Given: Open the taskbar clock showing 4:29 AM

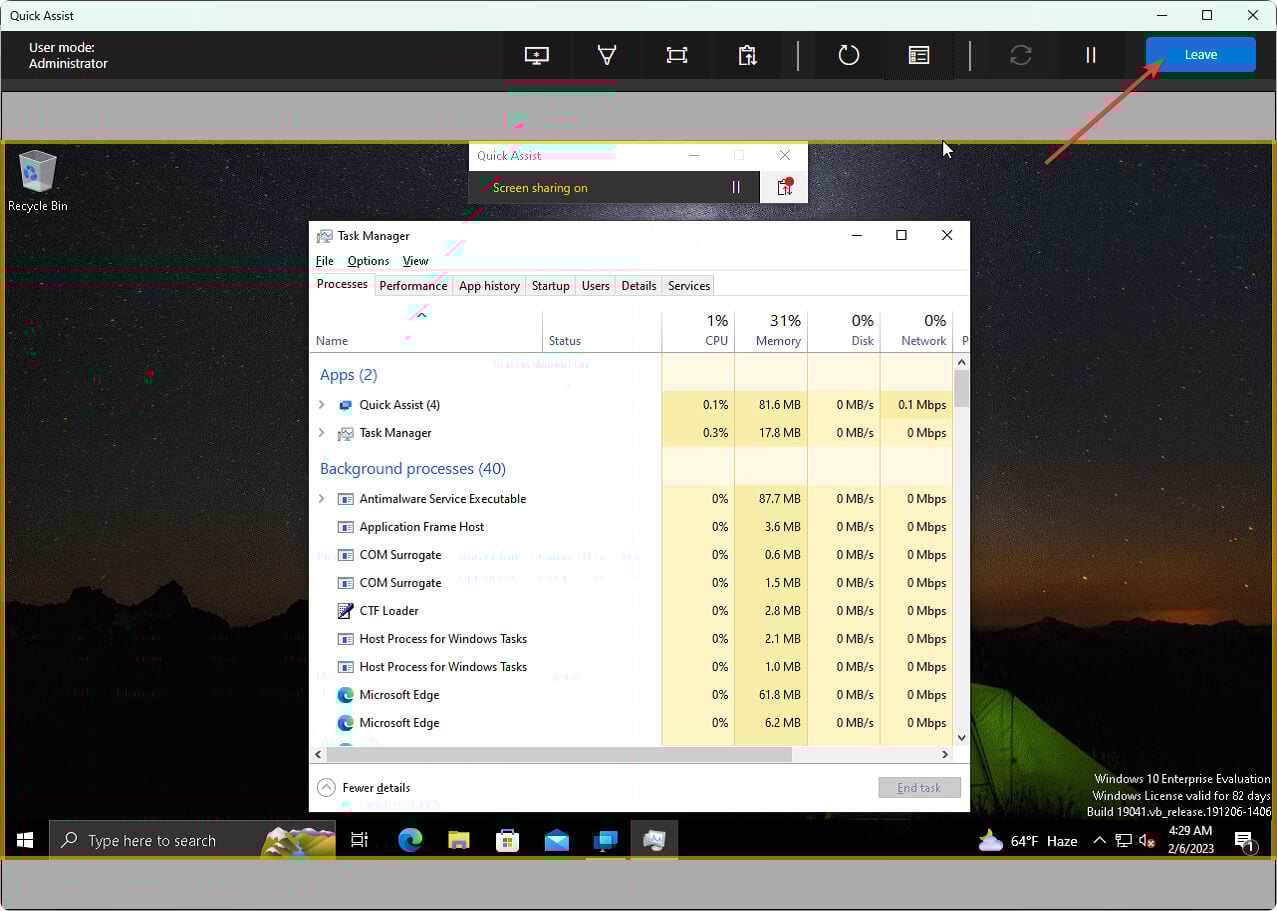Looking at the screenshot, I should pyautogui.click(x=1190, y=841).
